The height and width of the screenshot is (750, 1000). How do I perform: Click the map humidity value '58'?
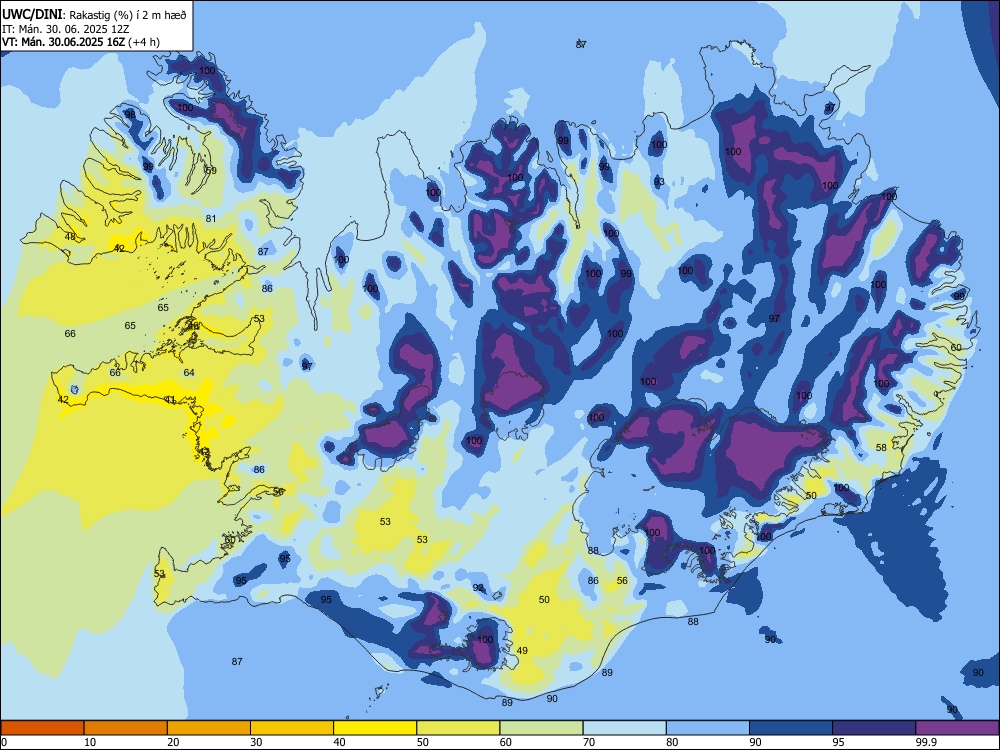click(x=881, y=448)
